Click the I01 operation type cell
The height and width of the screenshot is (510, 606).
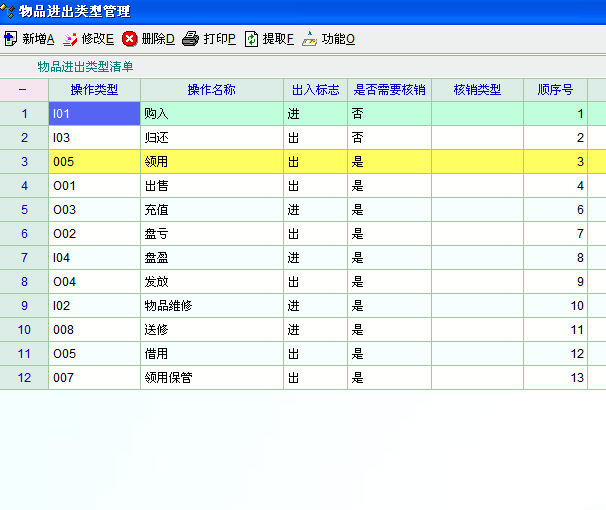[x=94, y=113]
